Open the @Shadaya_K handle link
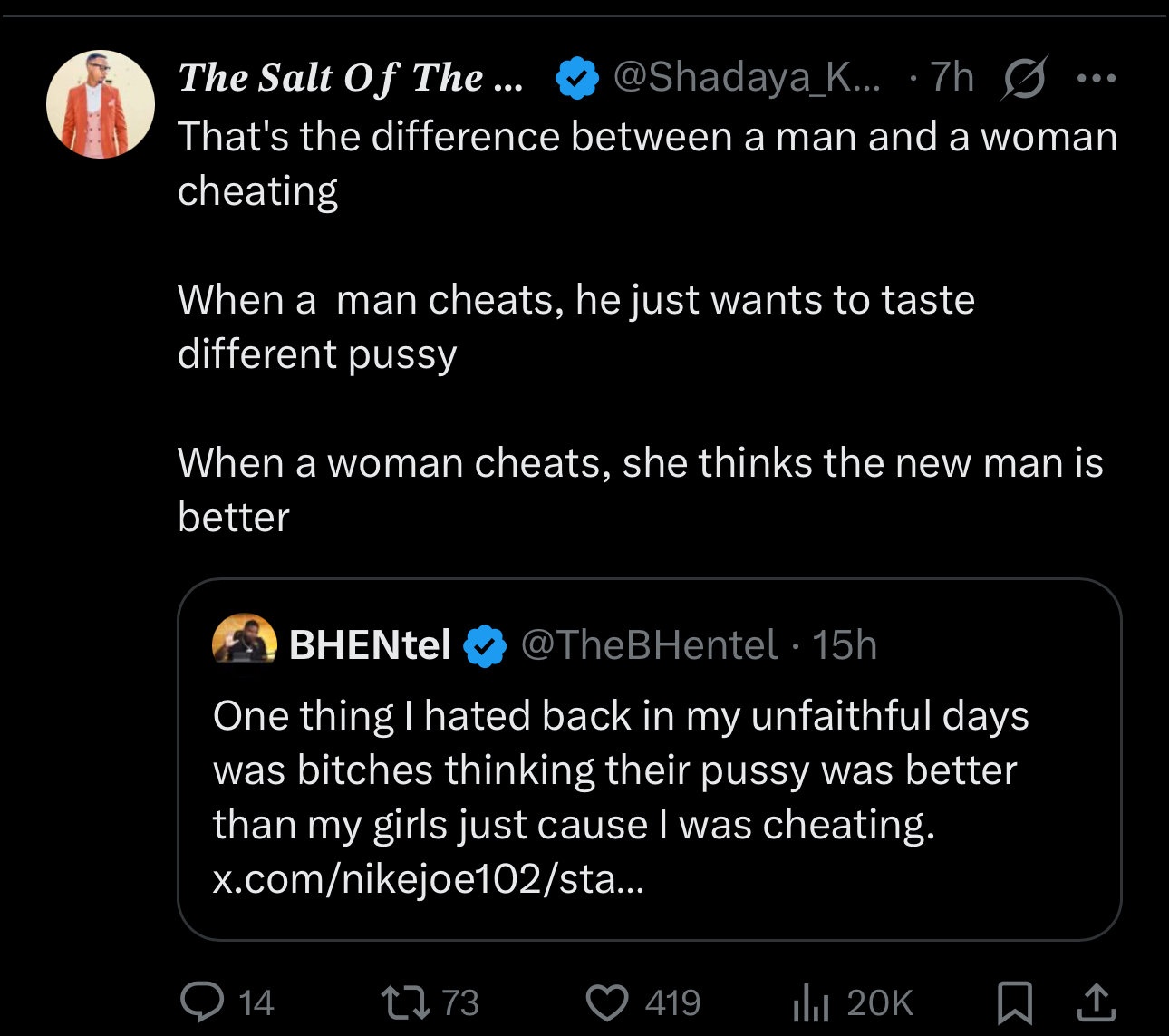Screen dimensions: 1169x1036 point(747,78)
